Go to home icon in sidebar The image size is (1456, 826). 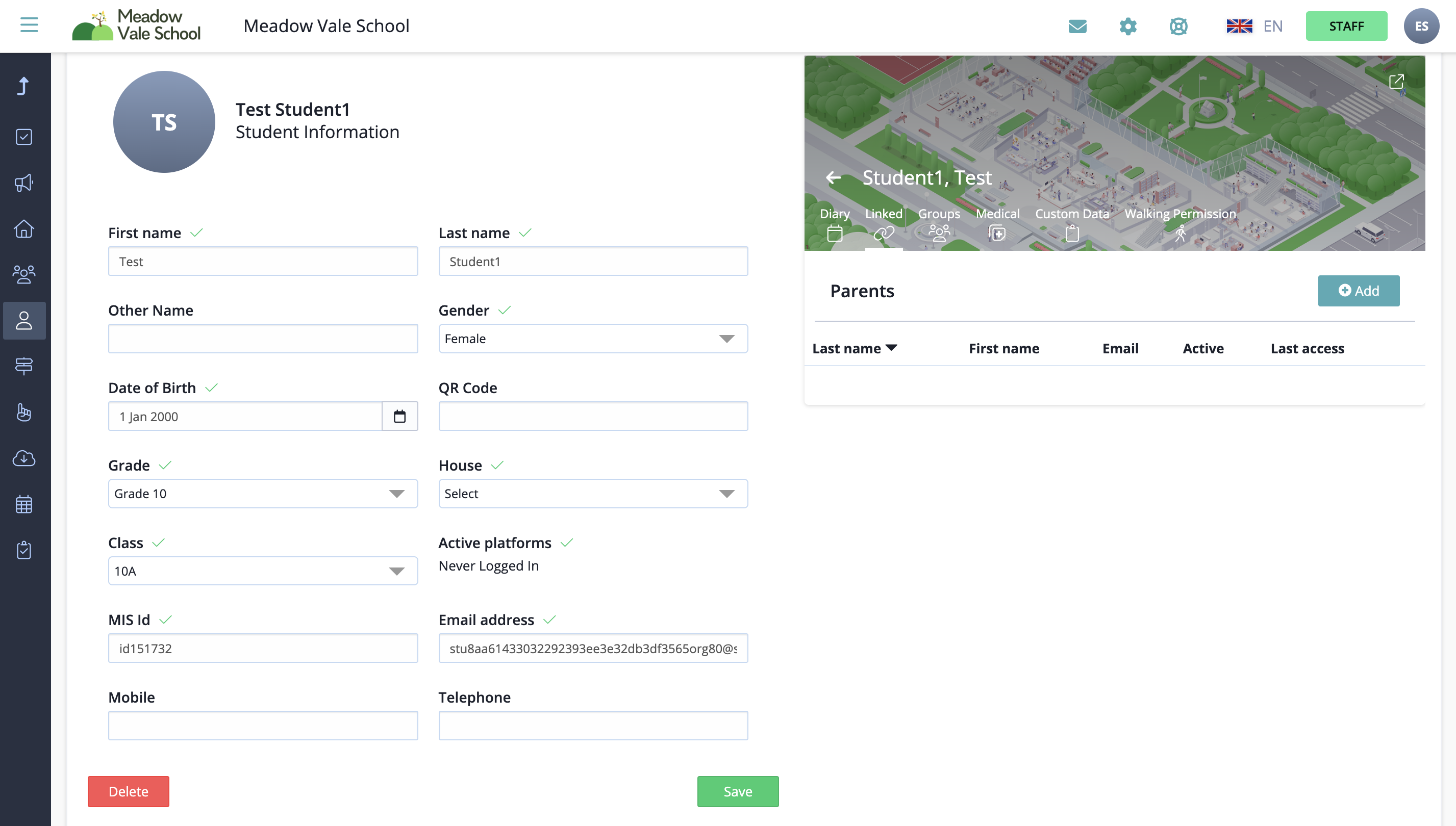coord(24,228)
